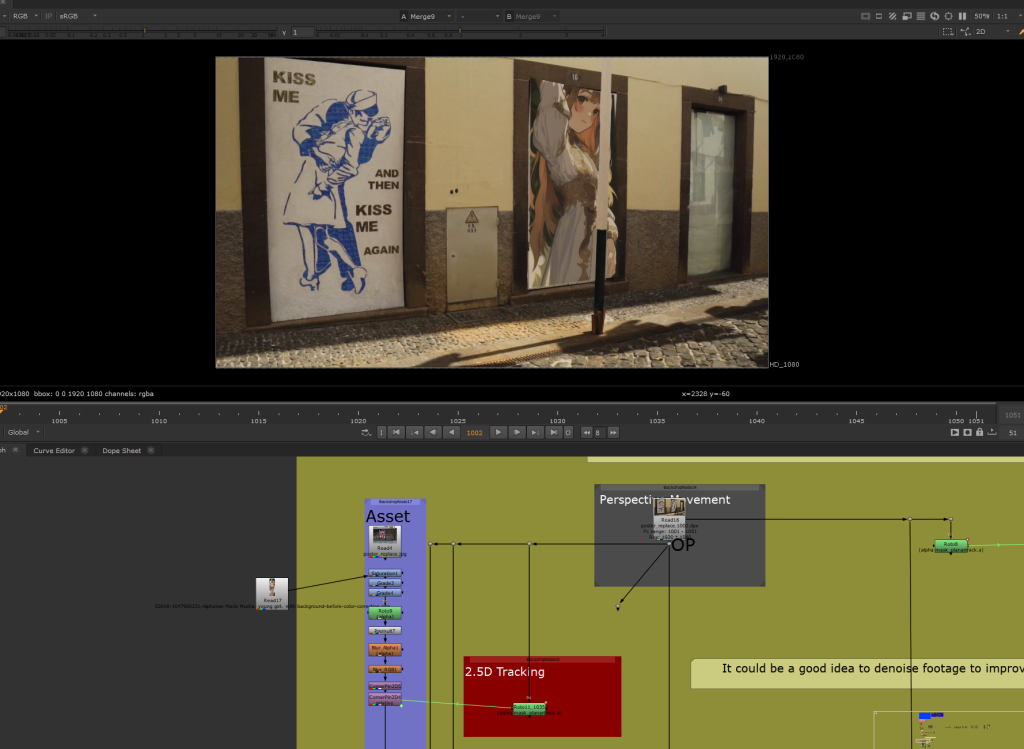Image resolution: width=1024 pixels, height=749 pixels.
Task: Click the refresh viewer circular-arrows icon
Action: [935, 16]
